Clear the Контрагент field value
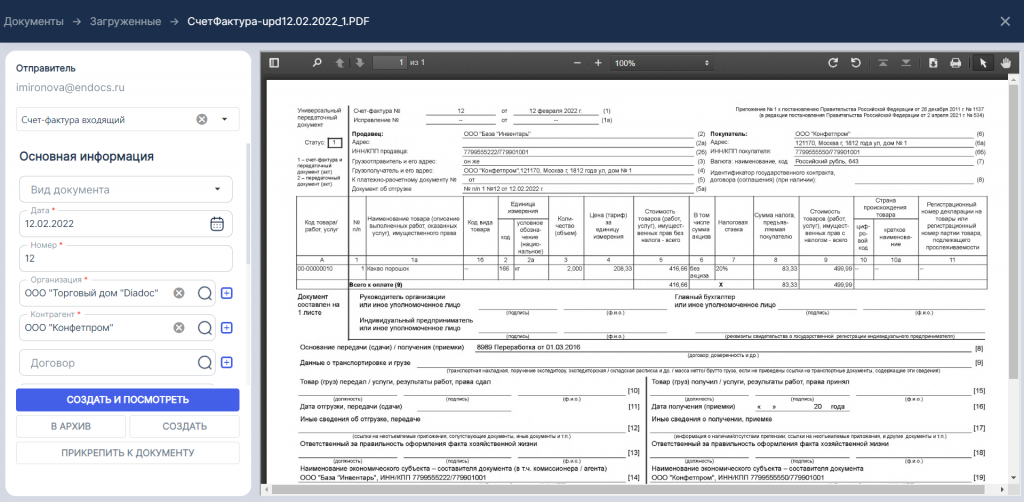Screen dimensions: 1024x502 178,328
